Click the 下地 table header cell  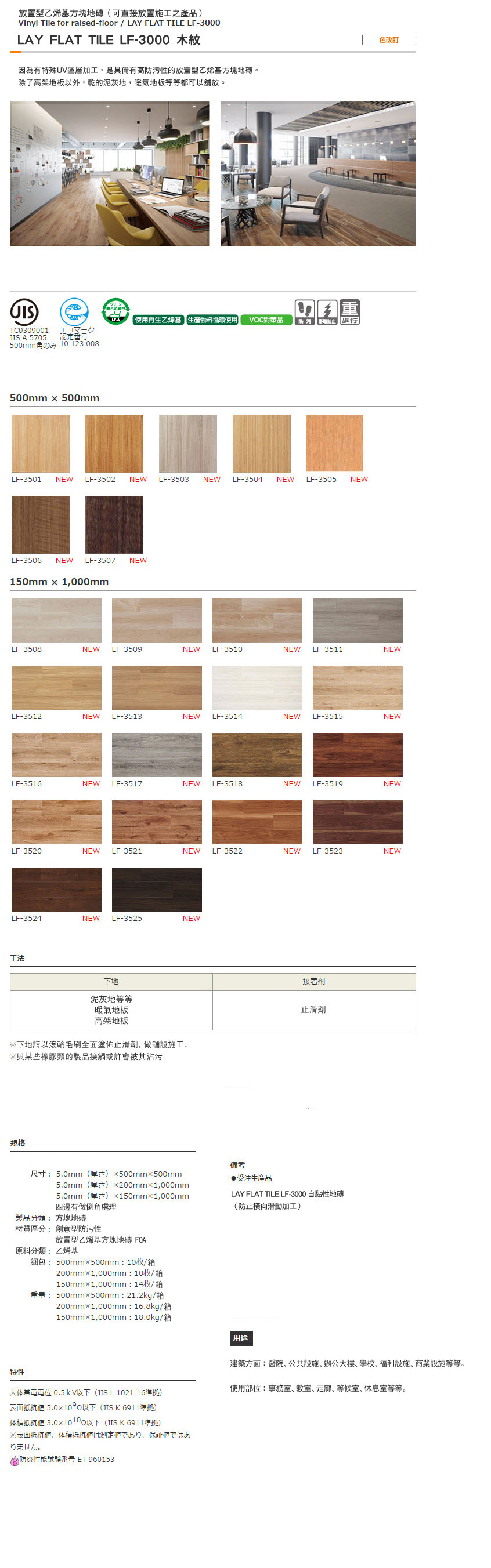pyautogui.click(x=111, y=982)
